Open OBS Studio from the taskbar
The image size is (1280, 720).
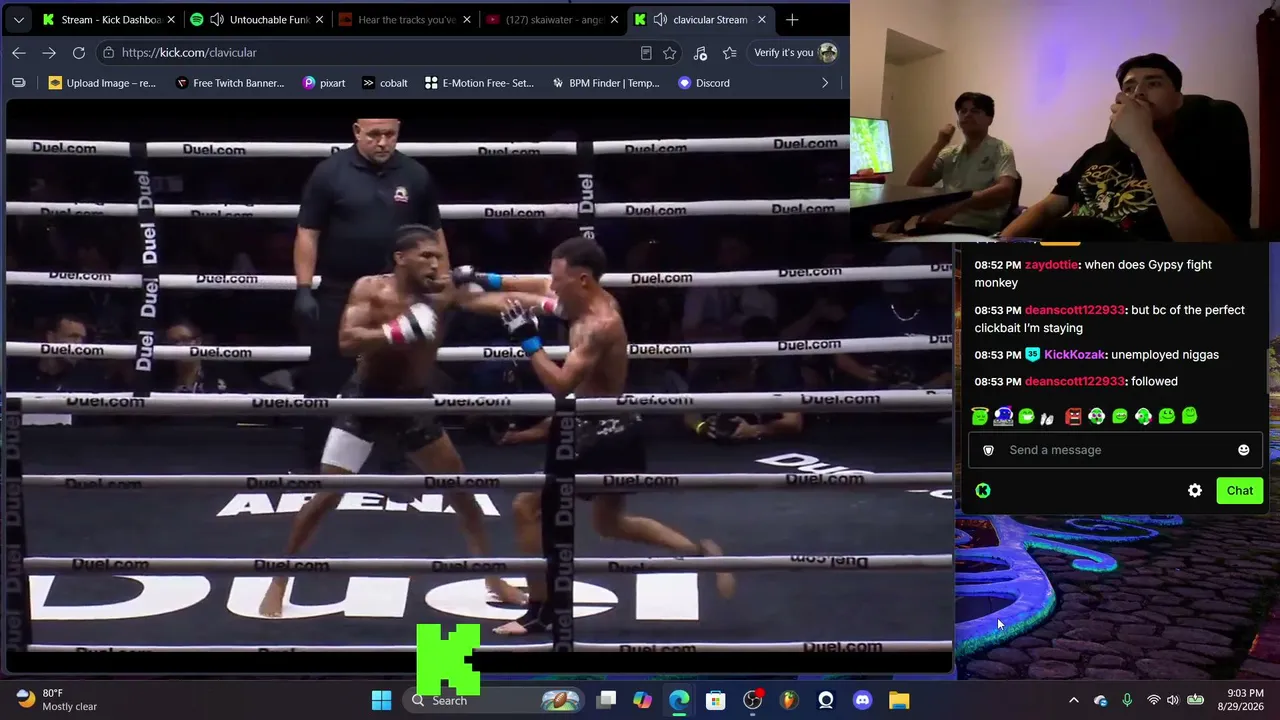752,700
